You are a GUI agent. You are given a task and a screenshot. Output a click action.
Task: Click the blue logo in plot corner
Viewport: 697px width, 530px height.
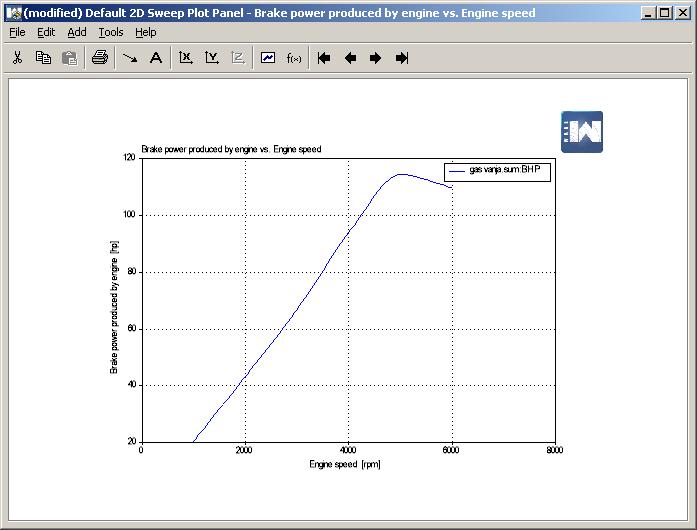point(582,132)
